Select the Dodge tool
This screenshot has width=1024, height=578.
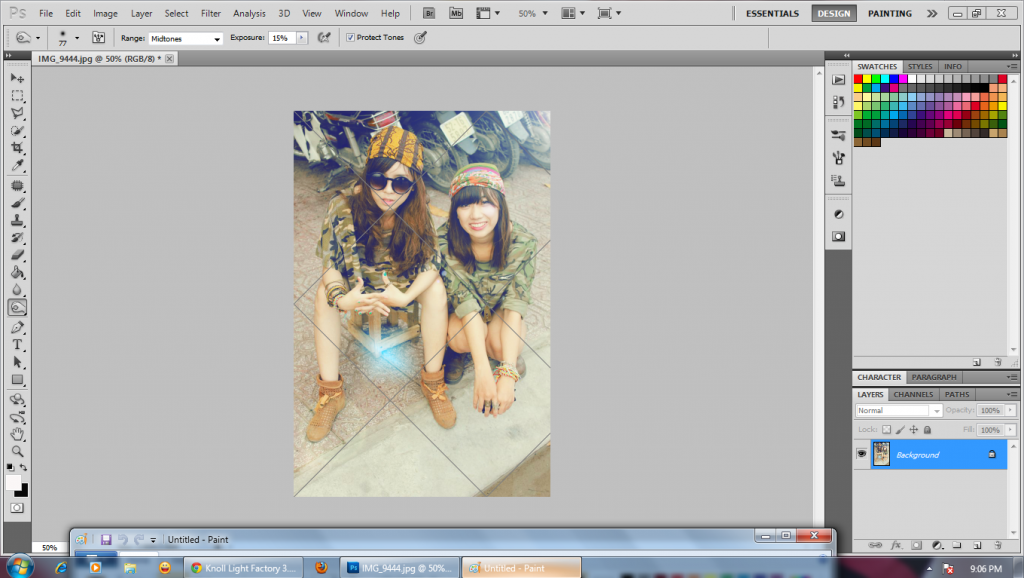tap(17, 308)
